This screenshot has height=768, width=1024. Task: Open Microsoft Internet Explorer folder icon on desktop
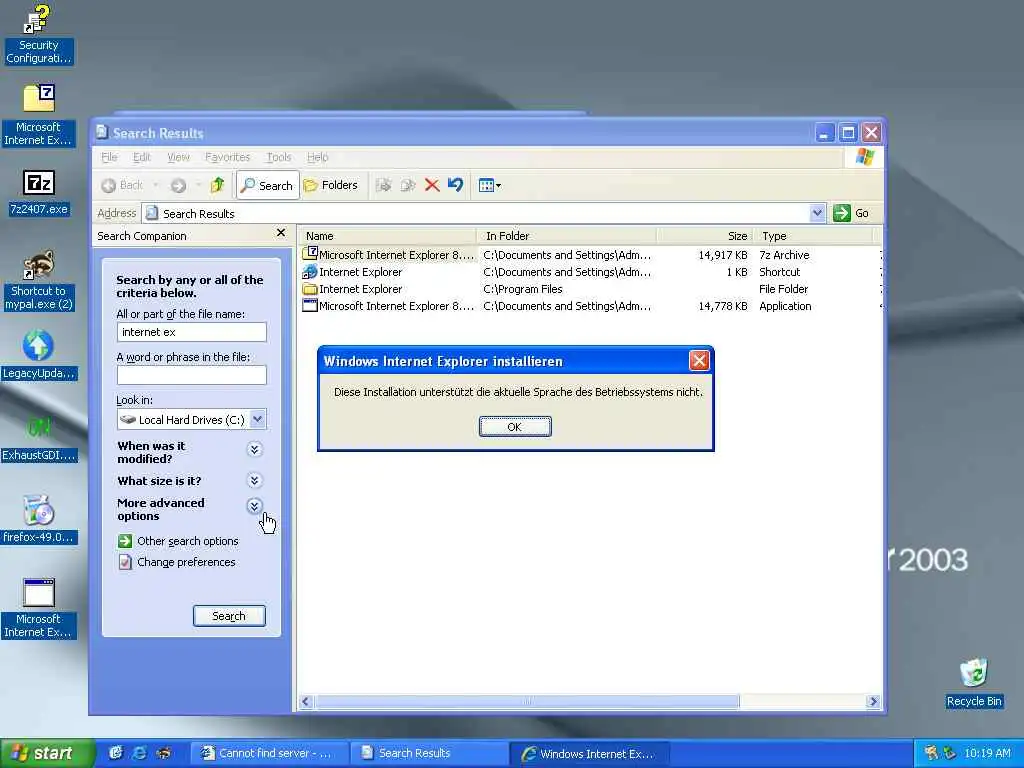coord(39,115)
